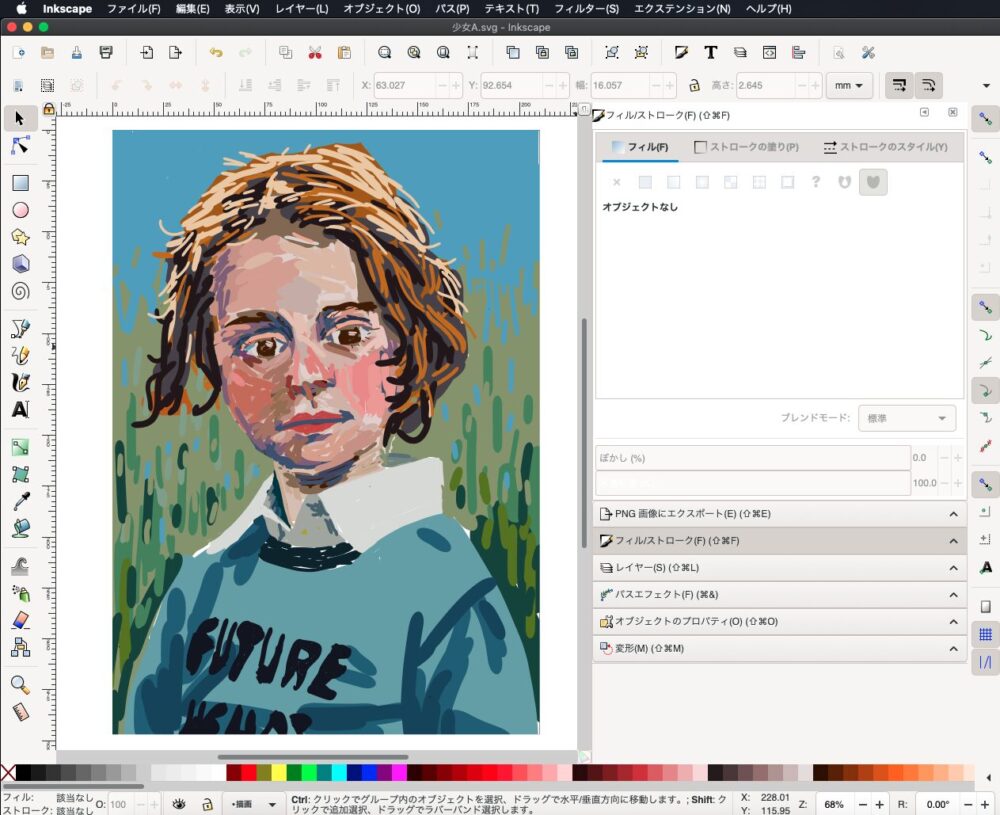The height and width of the screenshot is (815, 1000).
Task: Select the Rectangle tool
Action: click(20, 183)
